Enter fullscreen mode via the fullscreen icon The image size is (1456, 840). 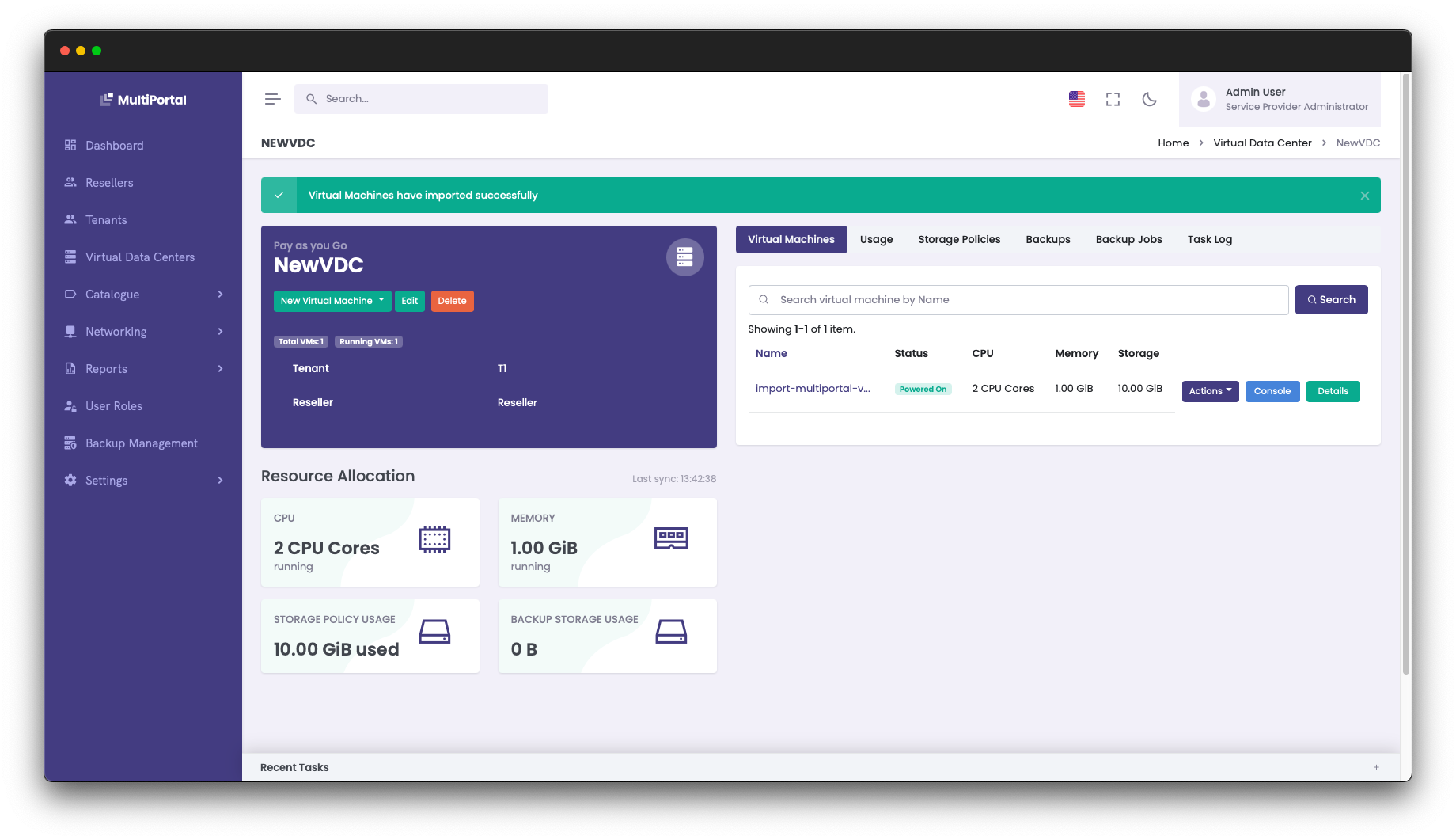1113,99
